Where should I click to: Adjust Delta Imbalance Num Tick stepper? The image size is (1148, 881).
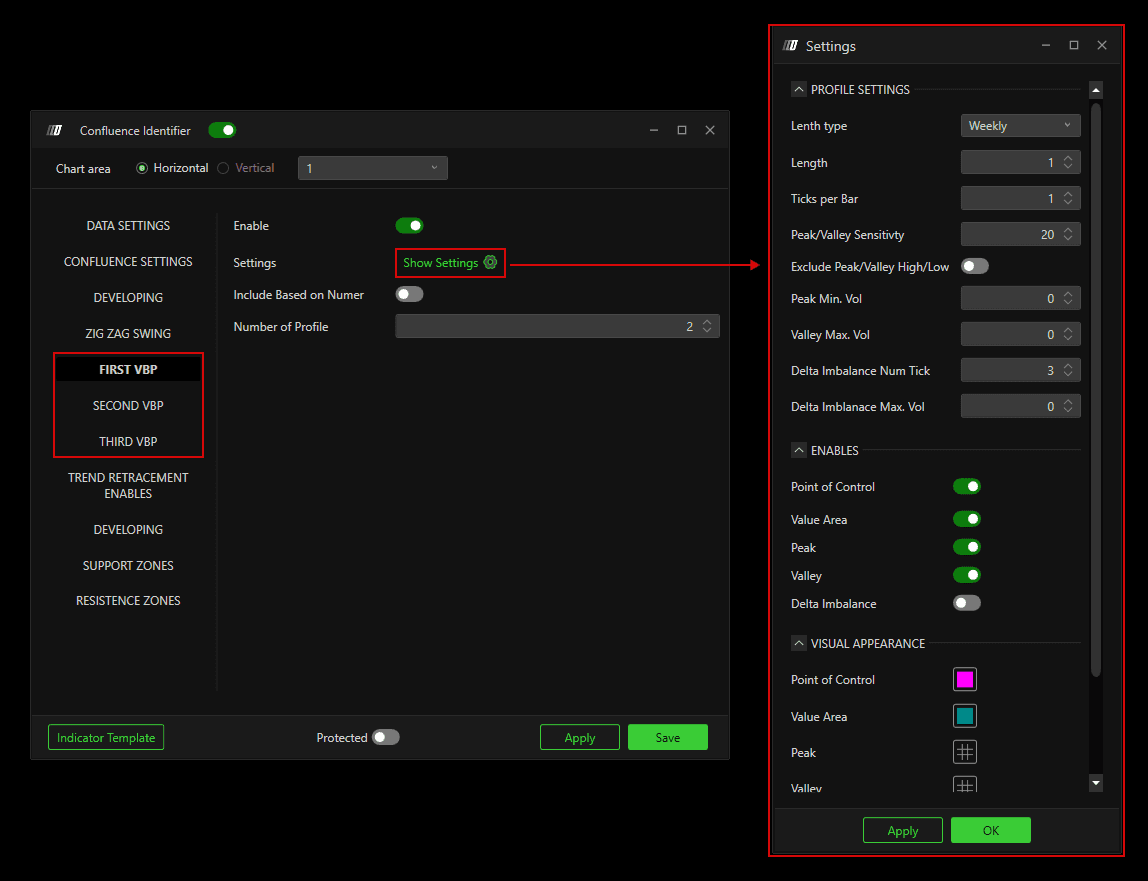1068,370
